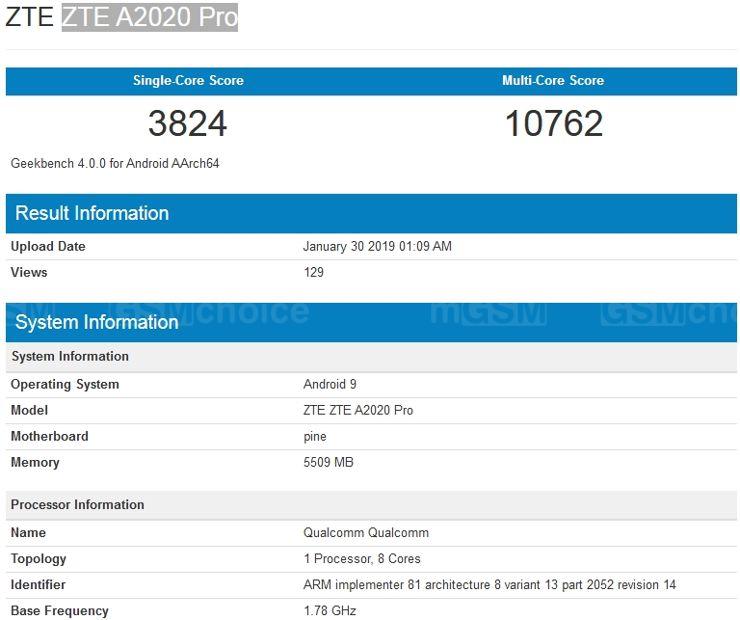Click the upload date January 30 2019
Viewport: 740px width, 620px height.
point(377,246)
